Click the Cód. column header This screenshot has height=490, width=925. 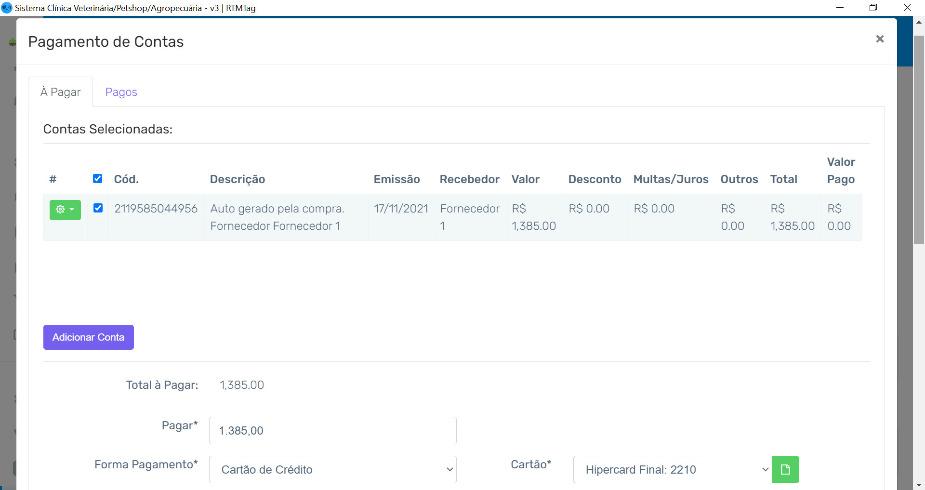click(x=126, y=179)
